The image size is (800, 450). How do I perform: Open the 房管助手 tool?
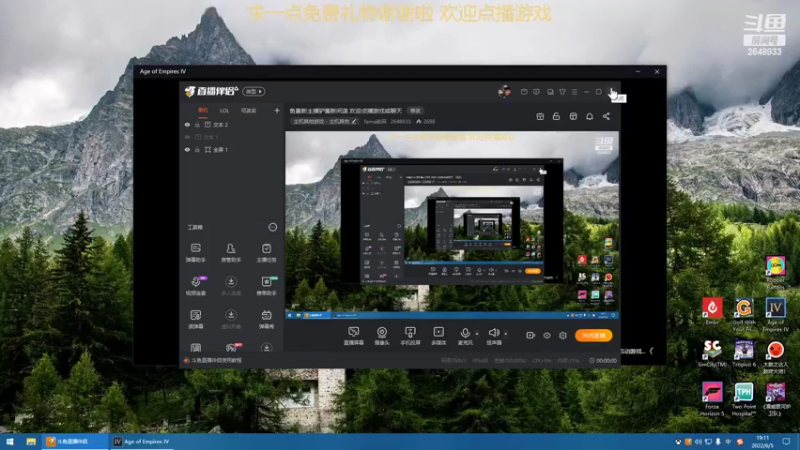click(231, 253)
